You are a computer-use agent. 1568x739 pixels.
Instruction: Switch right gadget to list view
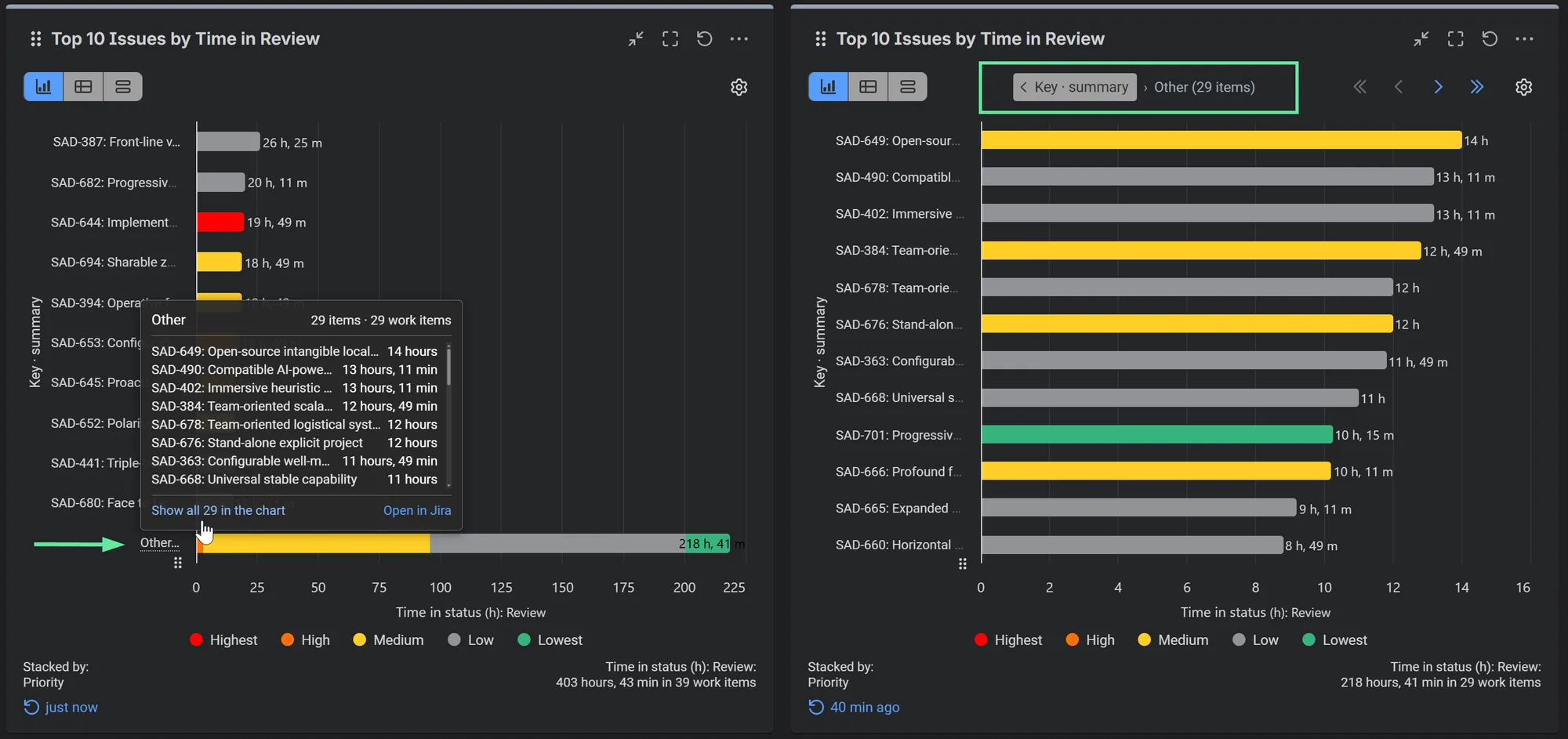click(x=908, y=87)
